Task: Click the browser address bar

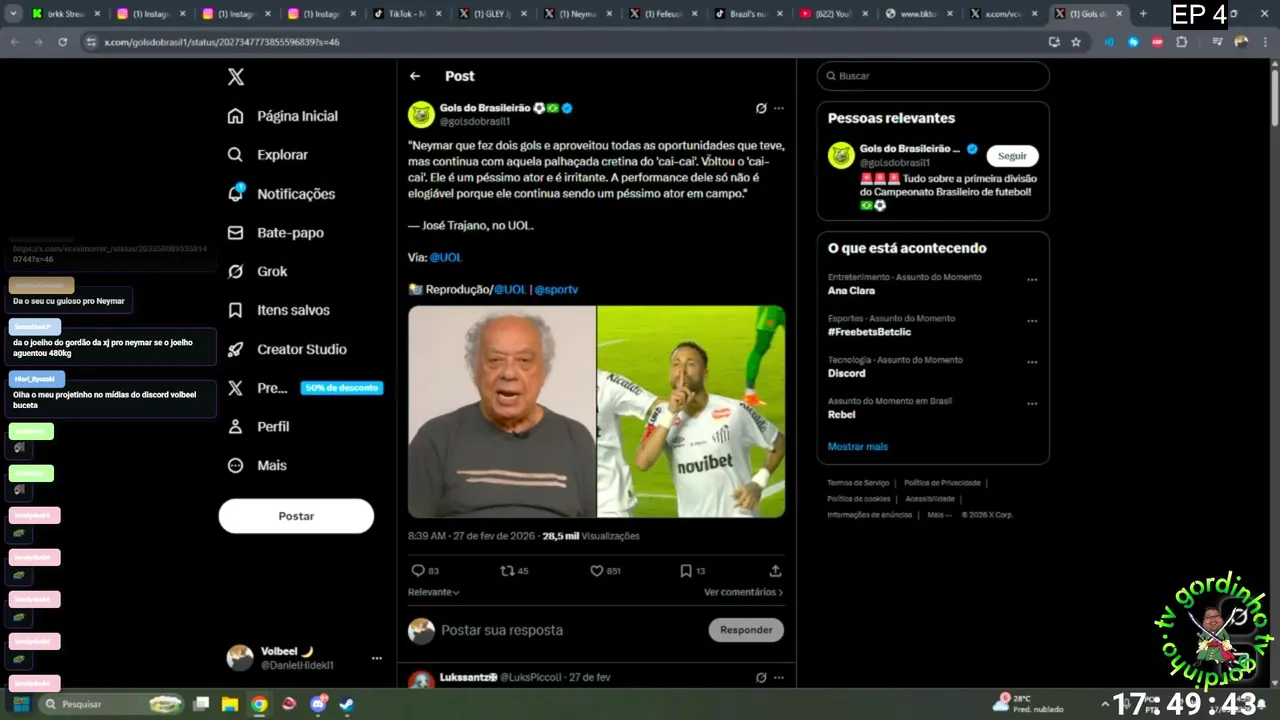Action: click(x=560, y=42)
